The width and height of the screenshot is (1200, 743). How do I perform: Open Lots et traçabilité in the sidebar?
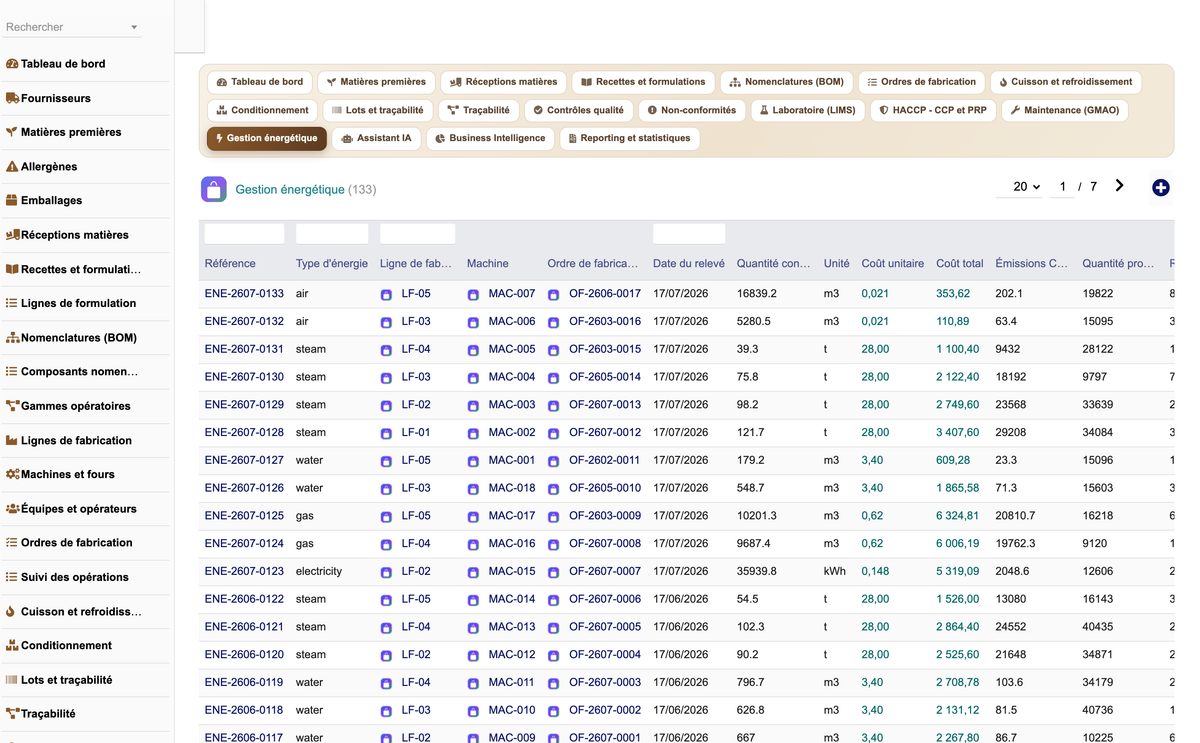coord(59,680)
